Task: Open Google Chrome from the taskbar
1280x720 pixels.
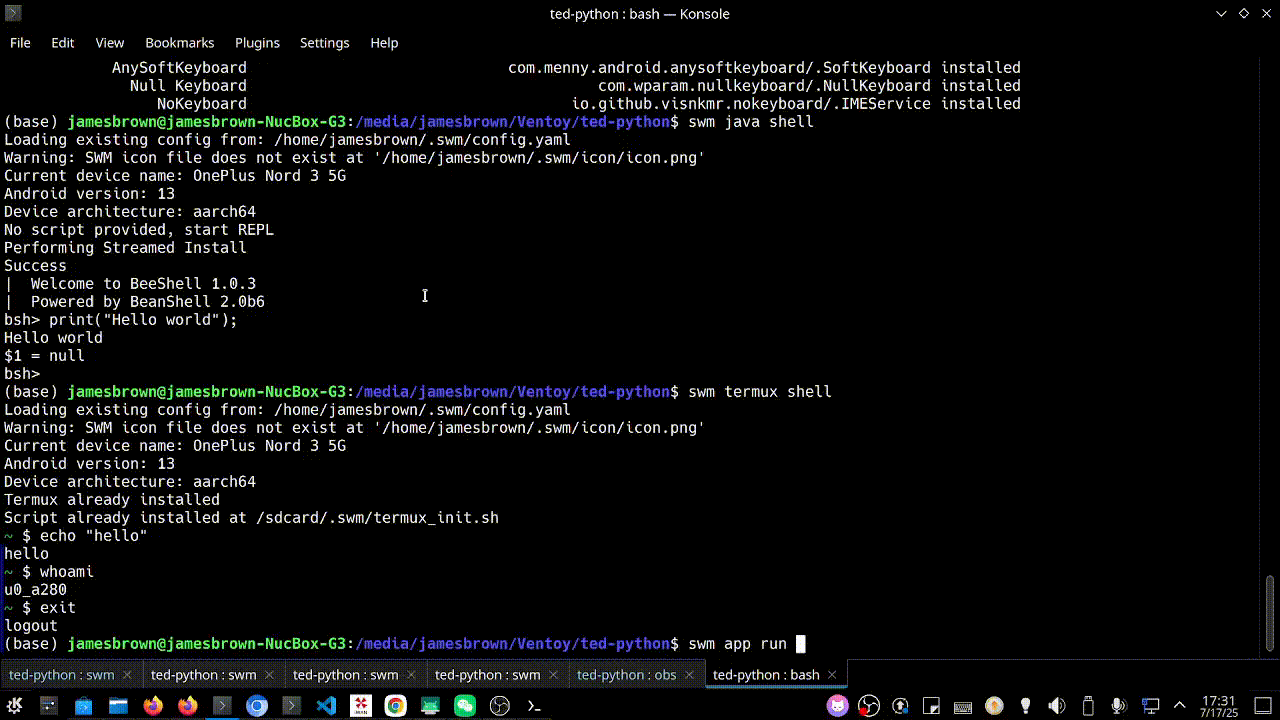Action: [x=394, y=705]
